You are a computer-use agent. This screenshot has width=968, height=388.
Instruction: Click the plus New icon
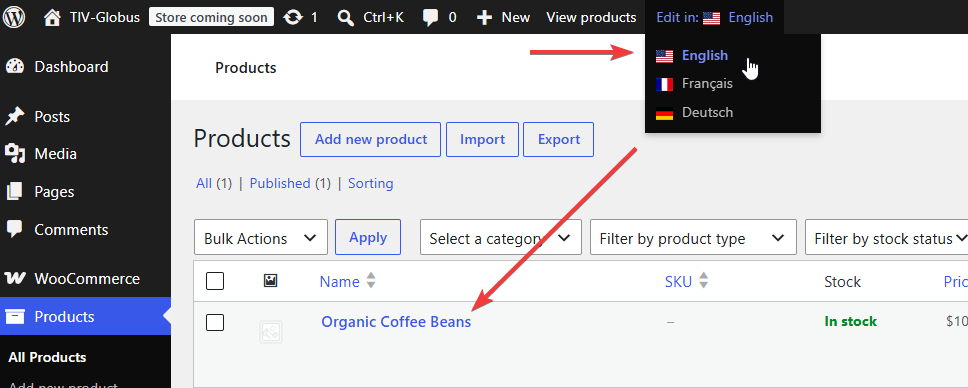[485, 17]
